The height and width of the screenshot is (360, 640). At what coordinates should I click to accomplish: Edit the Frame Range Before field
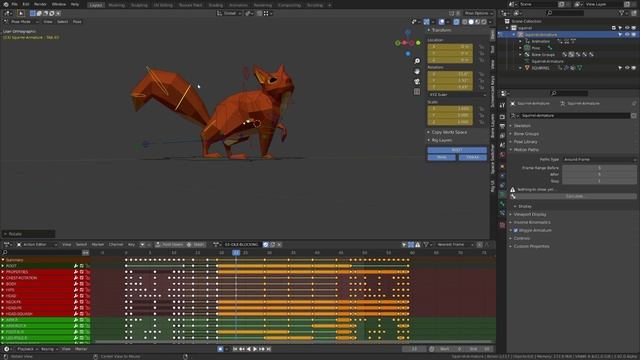pos(599,168)
